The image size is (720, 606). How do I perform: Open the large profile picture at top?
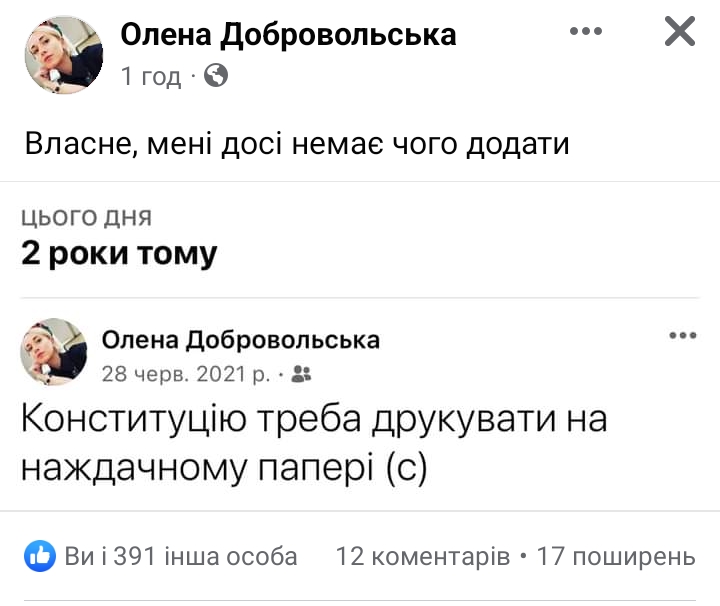pyautogui.click(x=64, y=56)
